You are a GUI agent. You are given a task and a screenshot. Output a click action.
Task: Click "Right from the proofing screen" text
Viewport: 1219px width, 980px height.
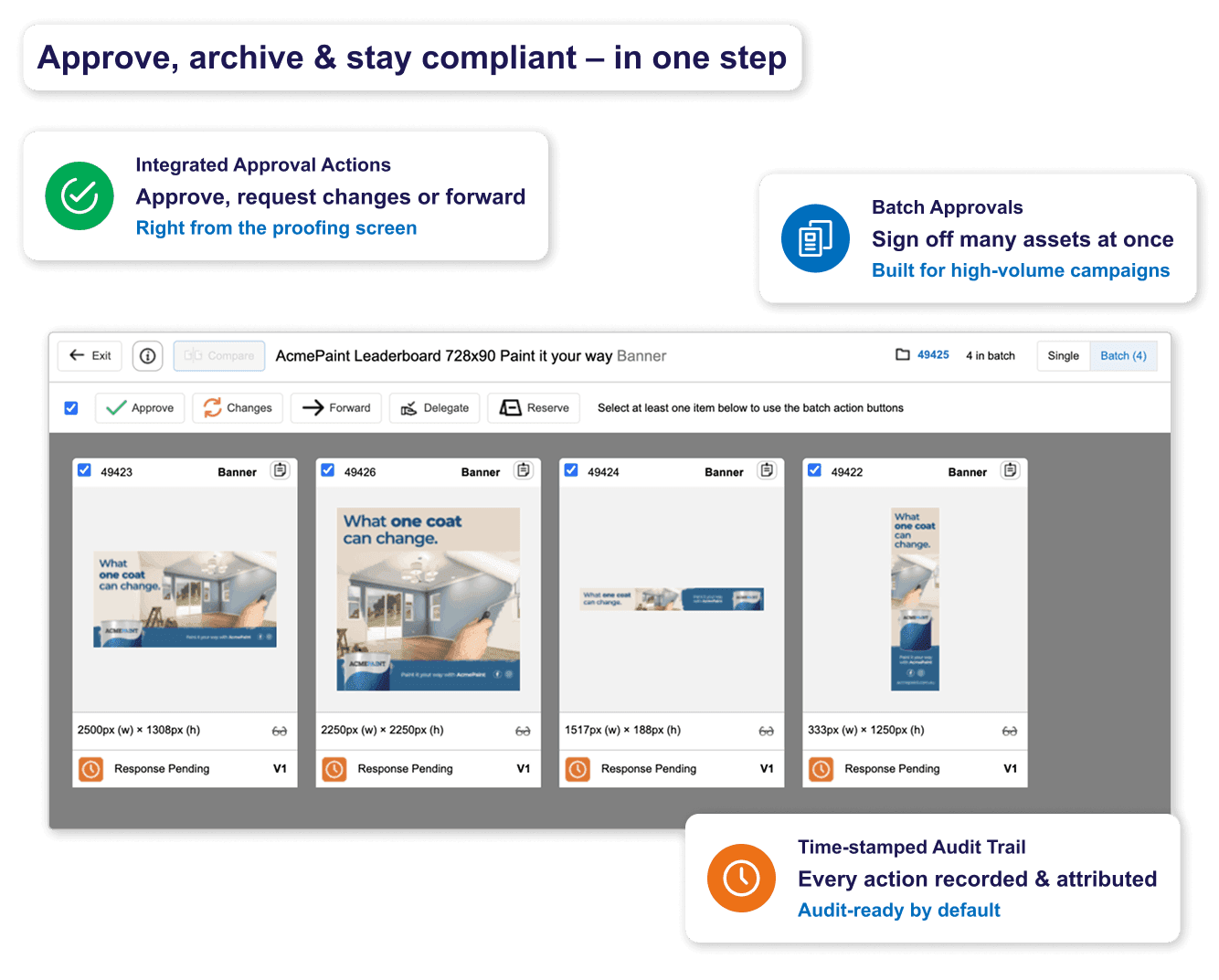pos(276,228)
